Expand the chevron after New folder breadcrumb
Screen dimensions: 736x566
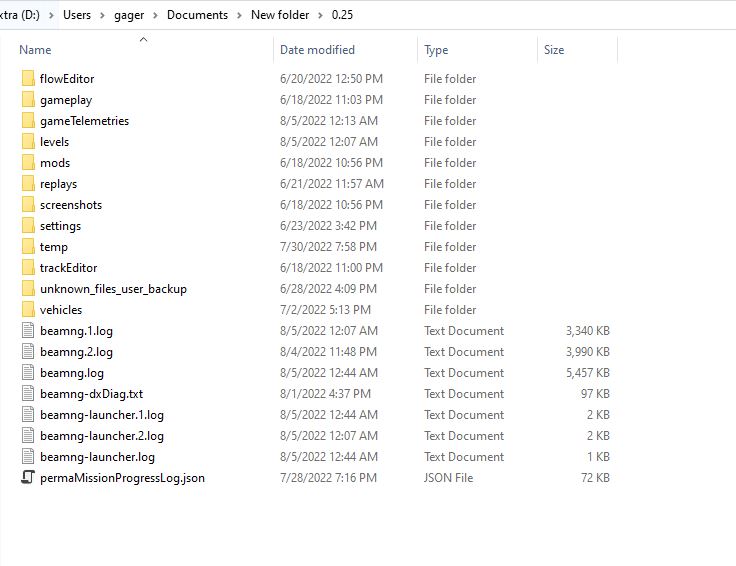coord(321,15)
